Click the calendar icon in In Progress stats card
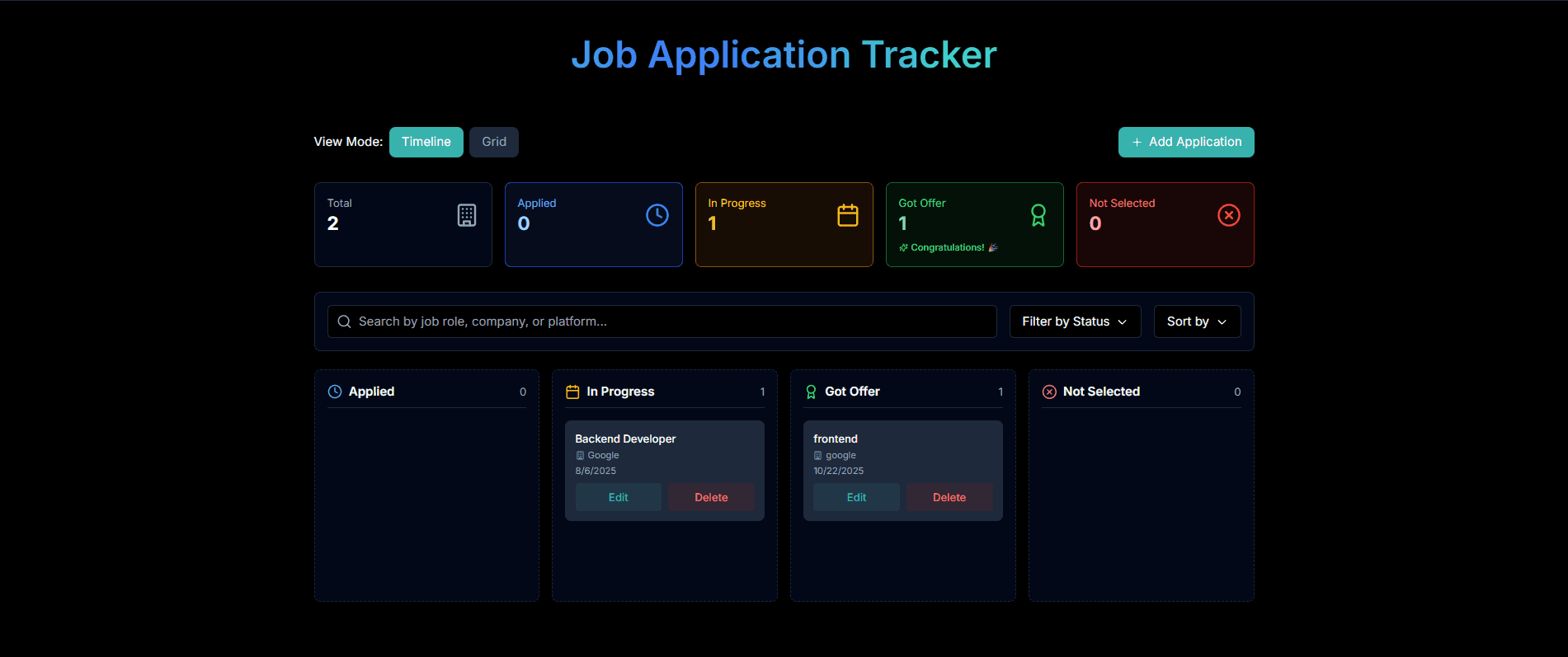The width and height of the screenshot is (1568, 657). pos(848,215)
